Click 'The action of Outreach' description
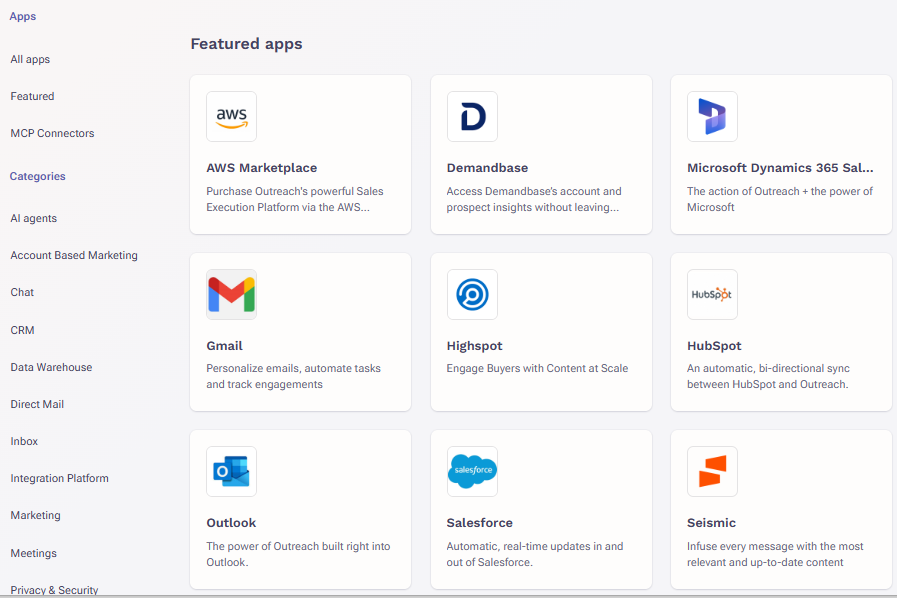The height and width of the screenshot is (598, 897). coord(780,199)
